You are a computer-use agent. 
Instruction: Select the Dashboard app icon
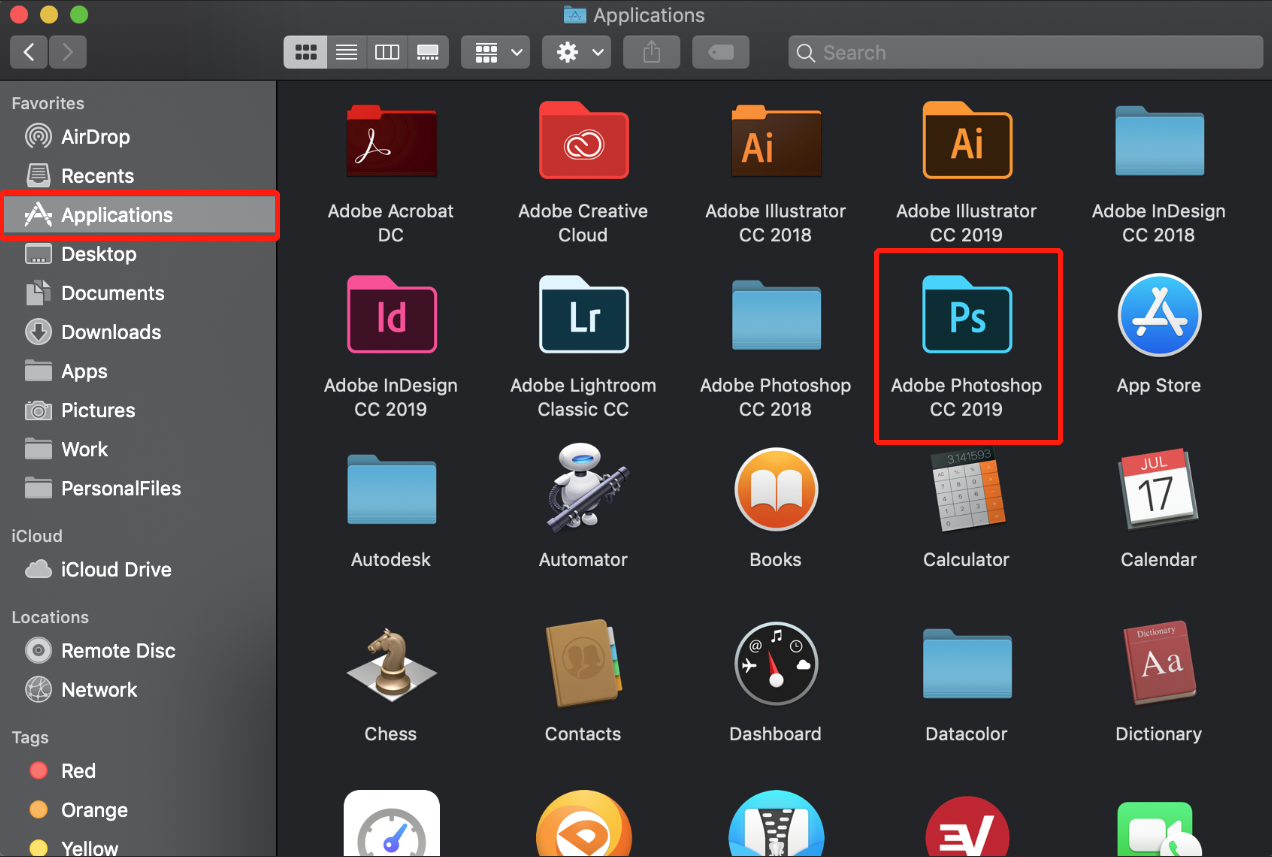776,664
